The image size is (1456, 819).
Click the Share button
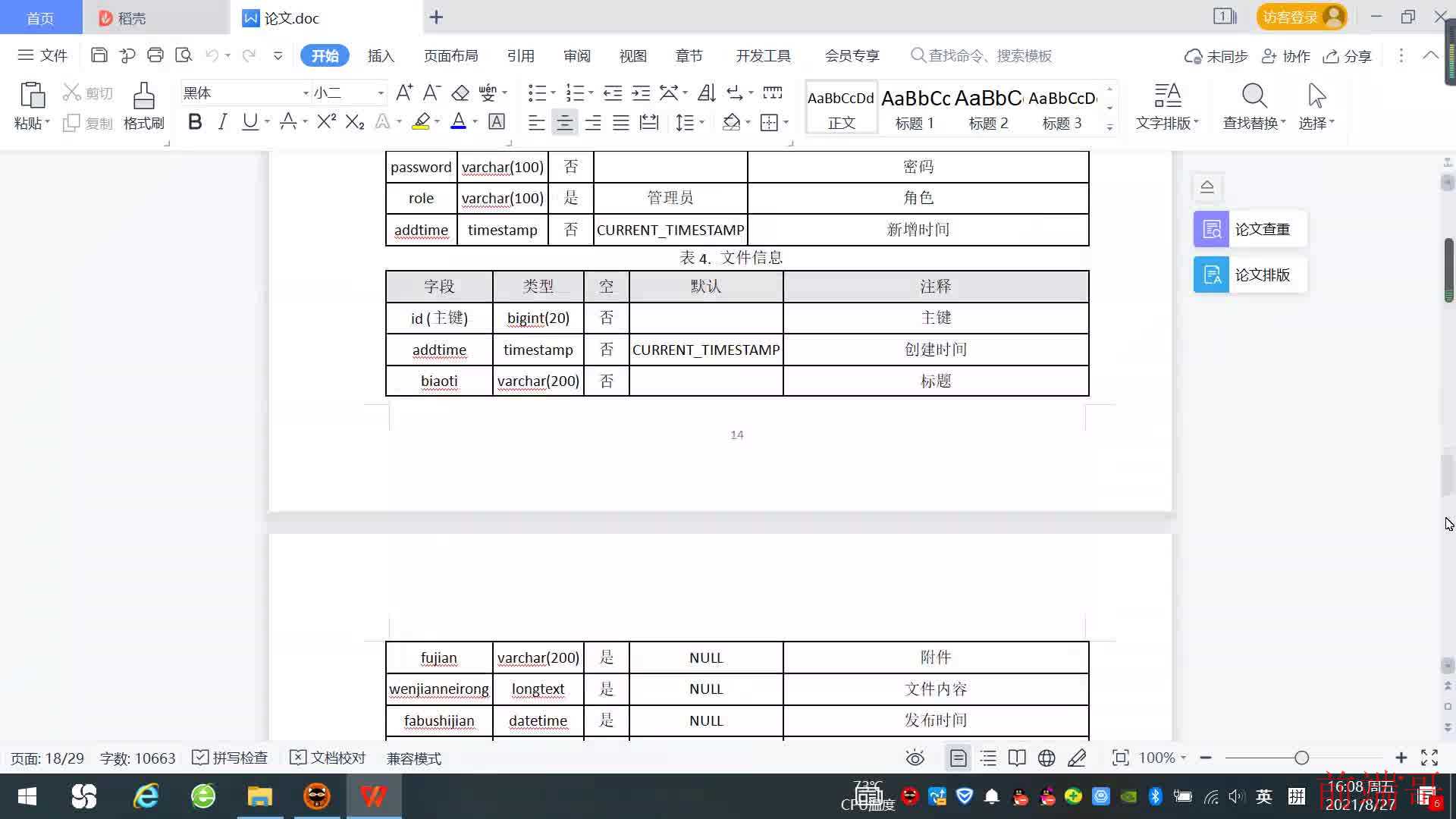pos(1348,56)
